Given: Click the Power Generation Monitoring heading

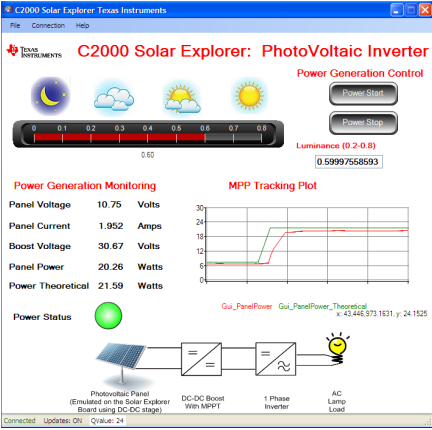Looking at the screenshot, I should (x=85, y=186).
